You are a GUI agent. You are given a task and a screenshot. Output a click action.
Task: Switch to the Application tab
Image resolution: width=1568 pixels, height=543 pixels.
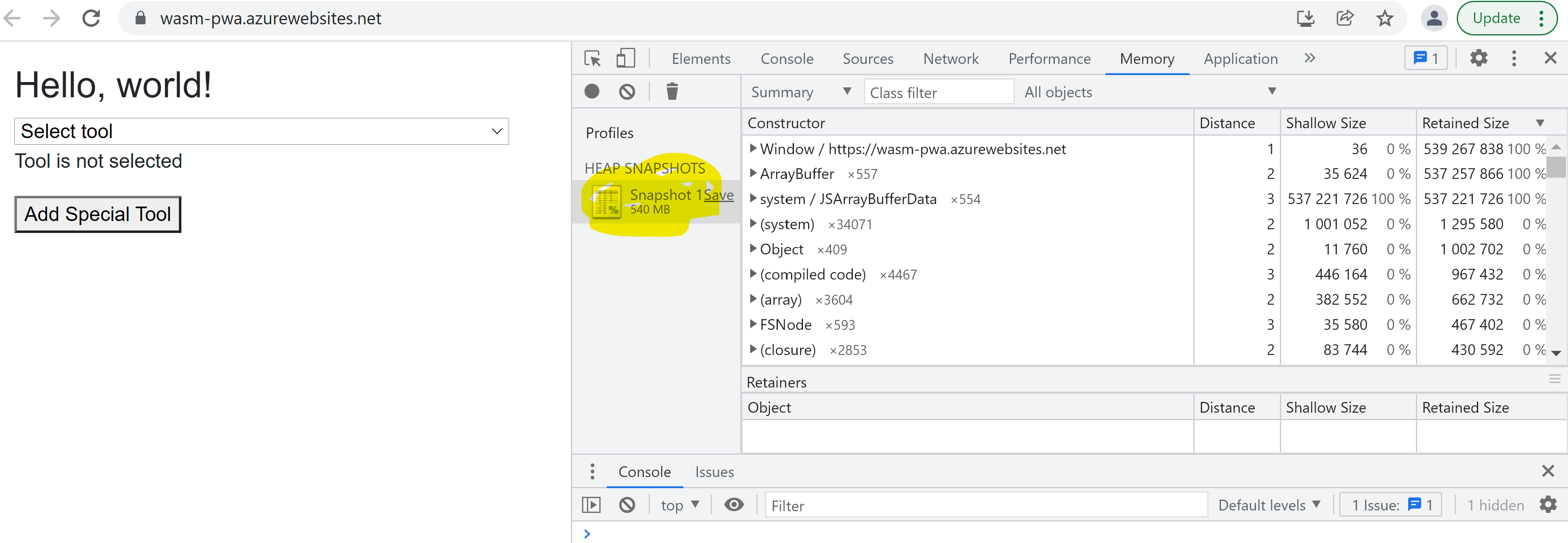(x=1240, y=58)
